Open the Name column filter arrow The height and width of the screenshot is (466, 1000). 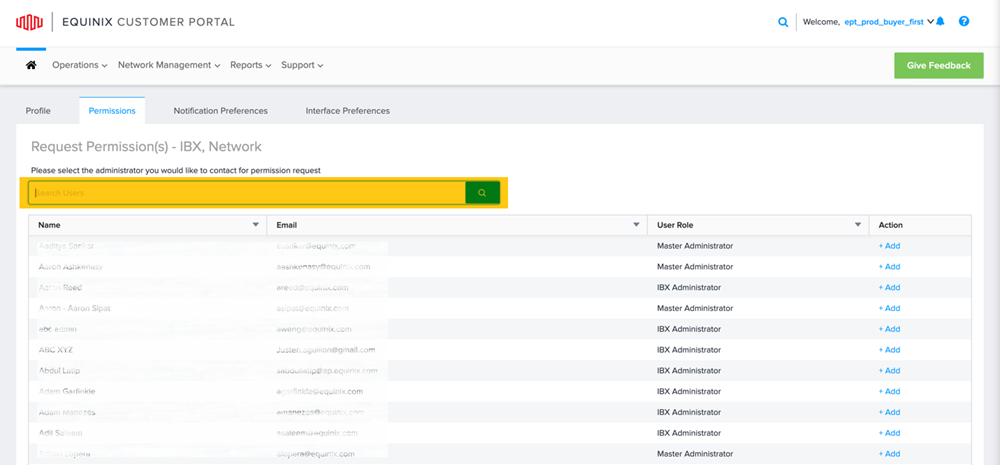(256, 225)
